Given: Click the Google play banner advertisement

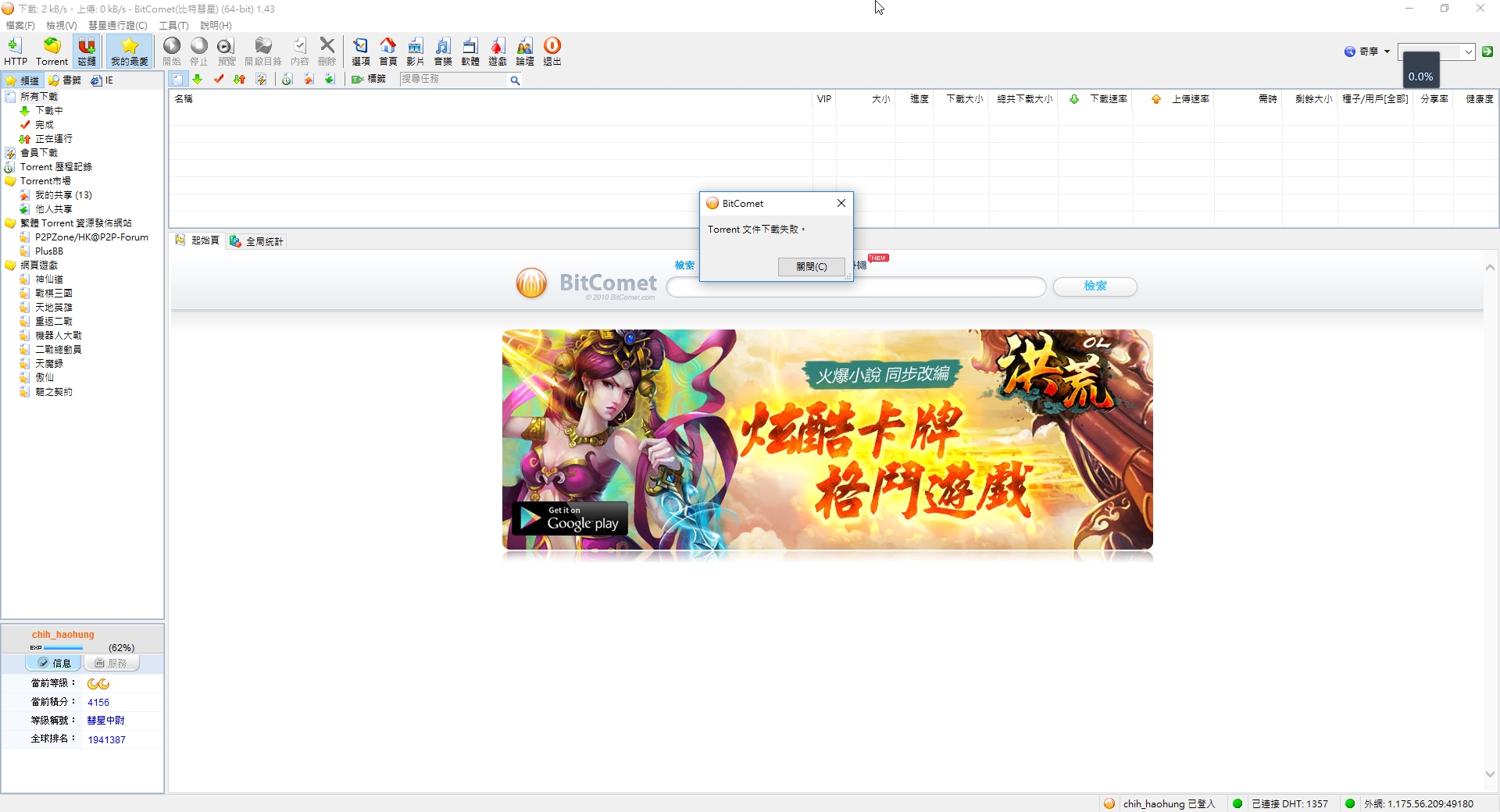Looking at the screenshot, I should coord(827,440).
